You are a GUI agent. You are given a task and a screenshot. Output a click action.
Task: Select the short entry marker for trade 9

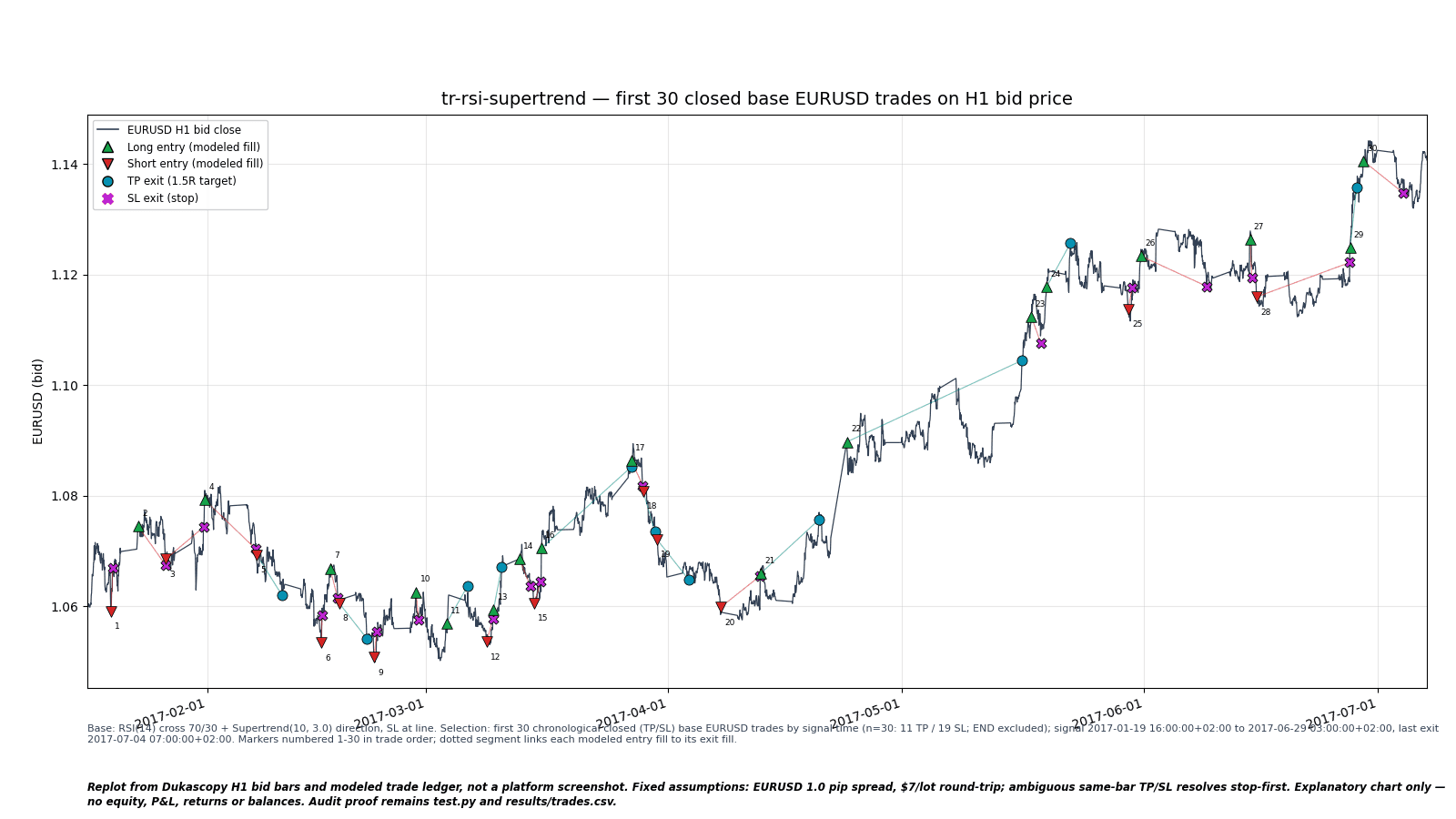tap(374, 657)
